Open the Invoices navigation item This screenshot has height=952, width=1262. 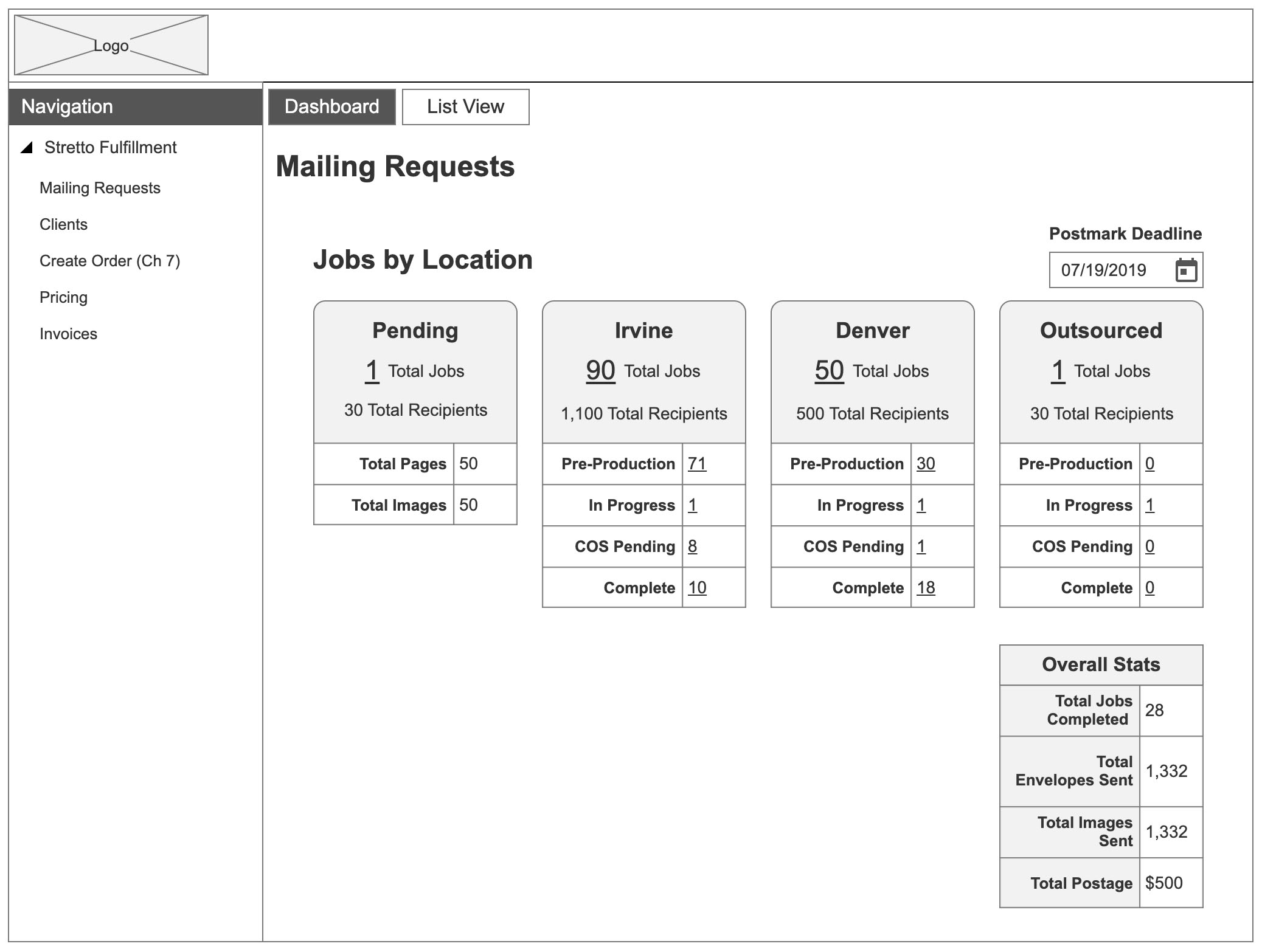[x=68, y=334]
